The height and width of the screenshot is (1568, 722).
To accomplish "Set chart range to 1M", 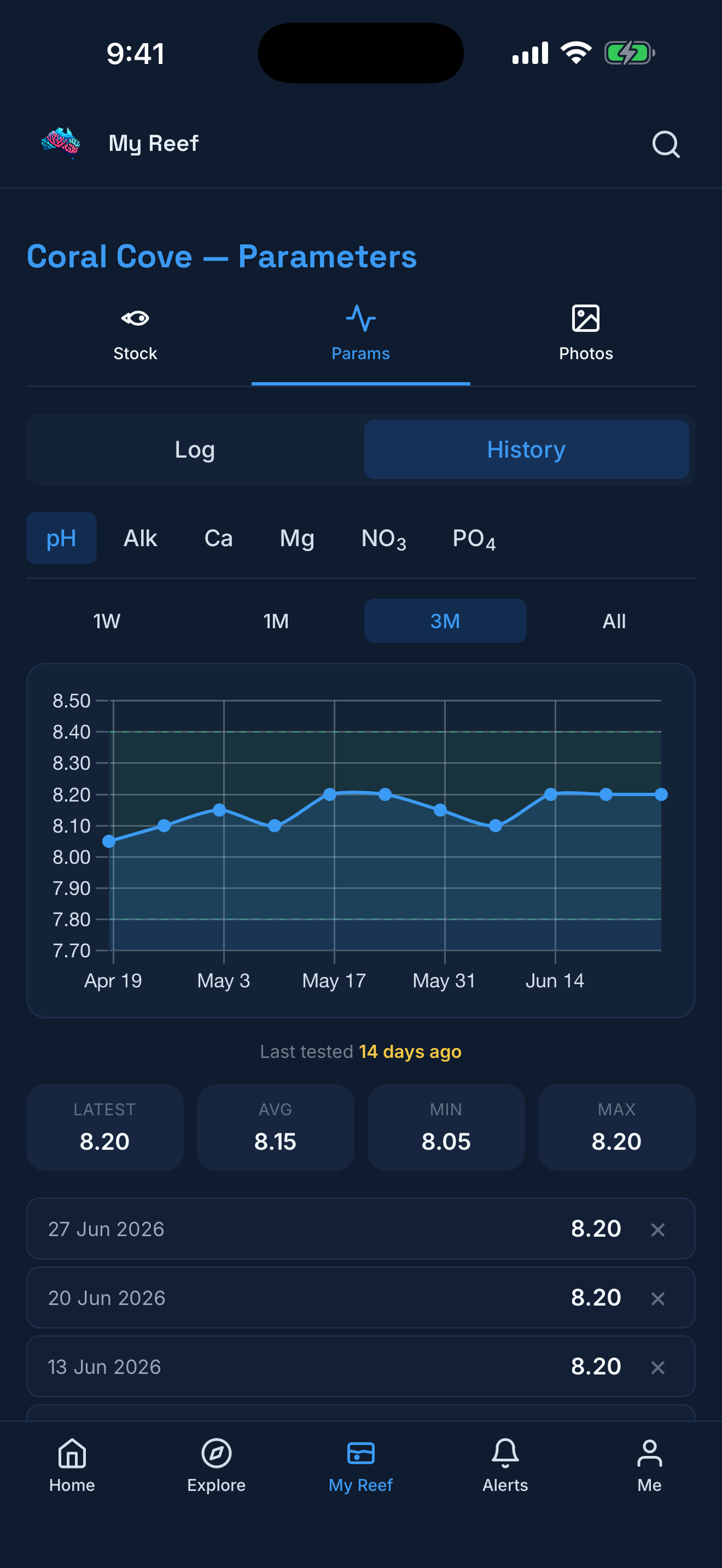I will (x=276, y=621).
